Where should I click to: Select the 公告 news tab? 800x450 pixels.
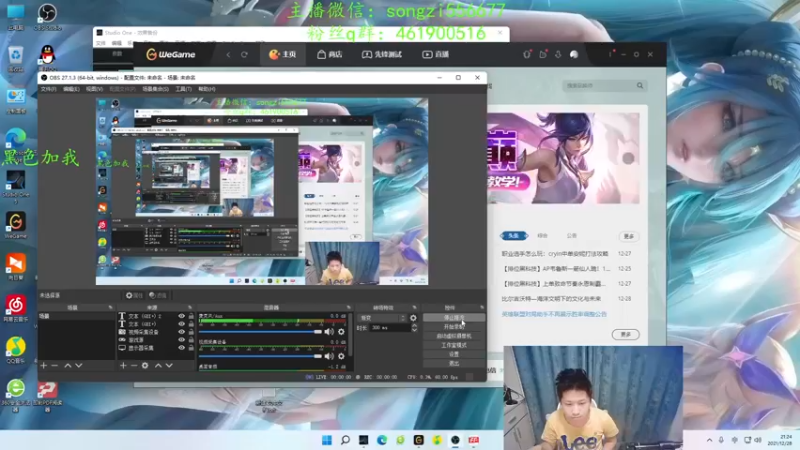click(571, 236)
